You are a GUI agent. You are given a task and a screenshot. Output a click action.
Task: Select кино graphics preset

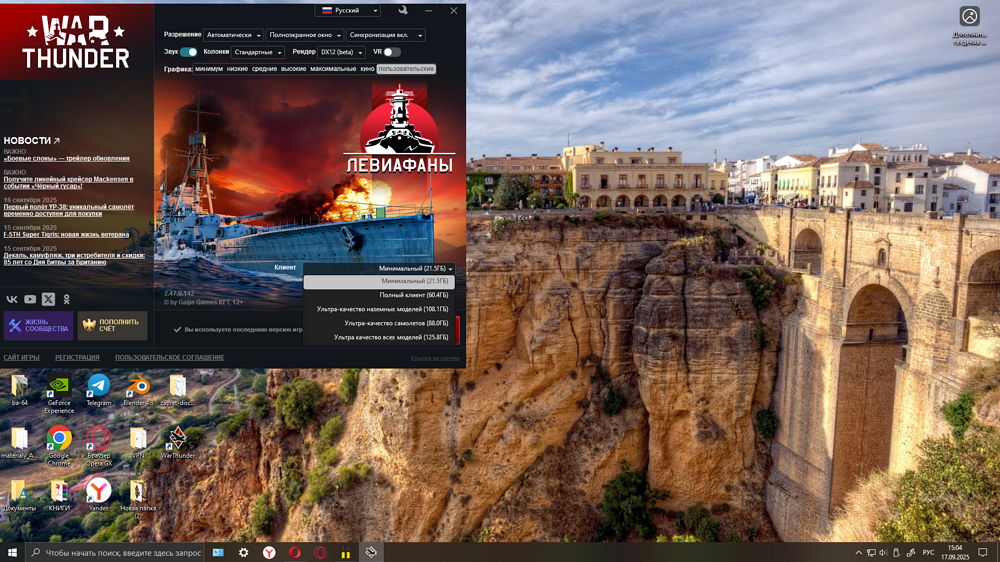(367, 69)
